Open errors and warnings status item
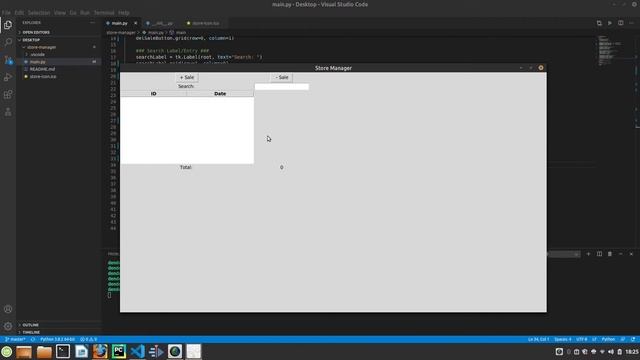The width and height of the screenshot is (640, 360). (x=89, y=339)
